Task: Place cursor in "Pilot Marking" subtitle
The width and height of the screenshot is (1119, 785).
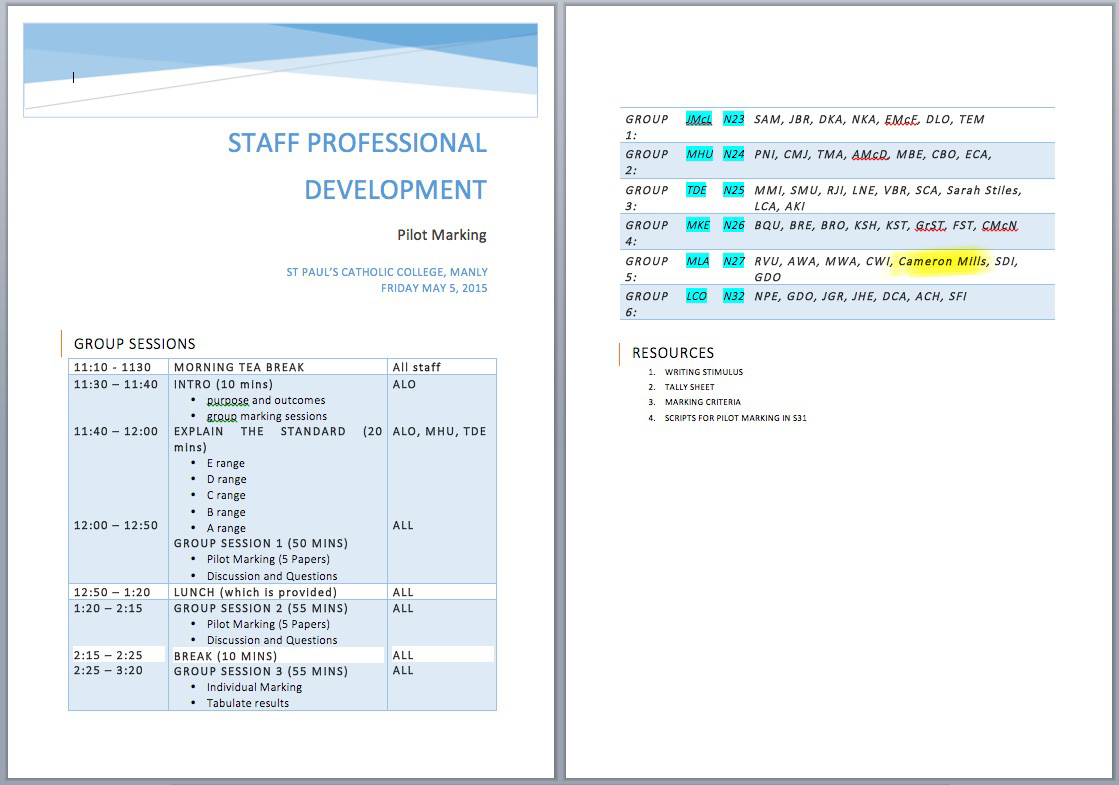Action: click(x=441, y=235)
